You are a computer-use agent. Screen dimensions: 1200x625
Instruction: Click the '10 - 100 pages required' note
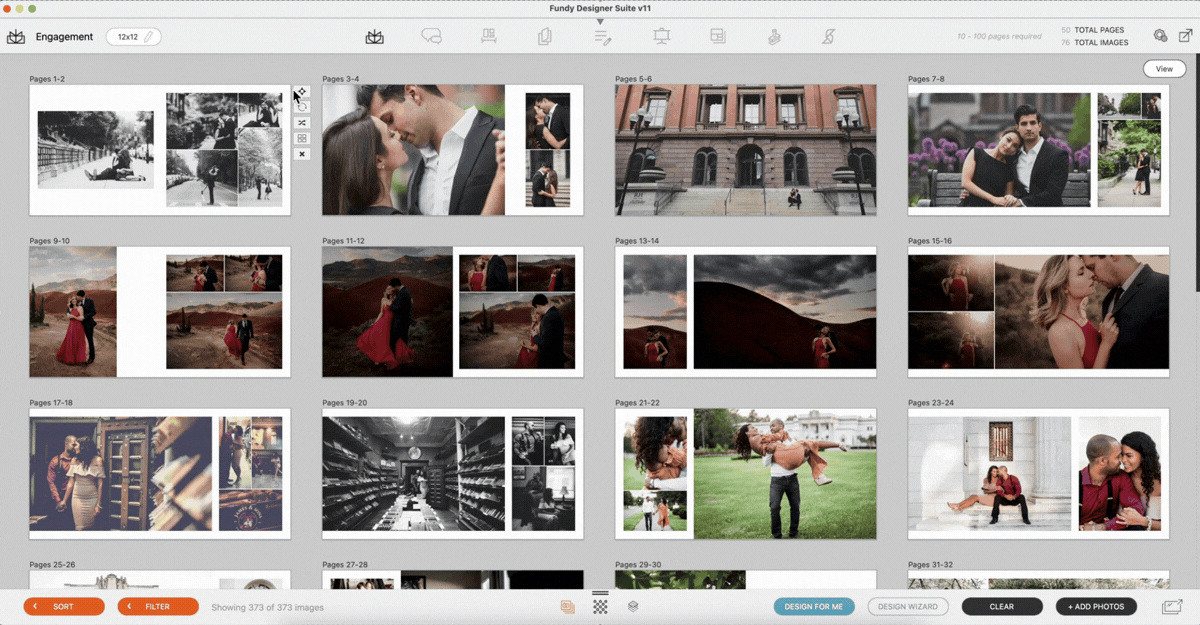(999, 37)
